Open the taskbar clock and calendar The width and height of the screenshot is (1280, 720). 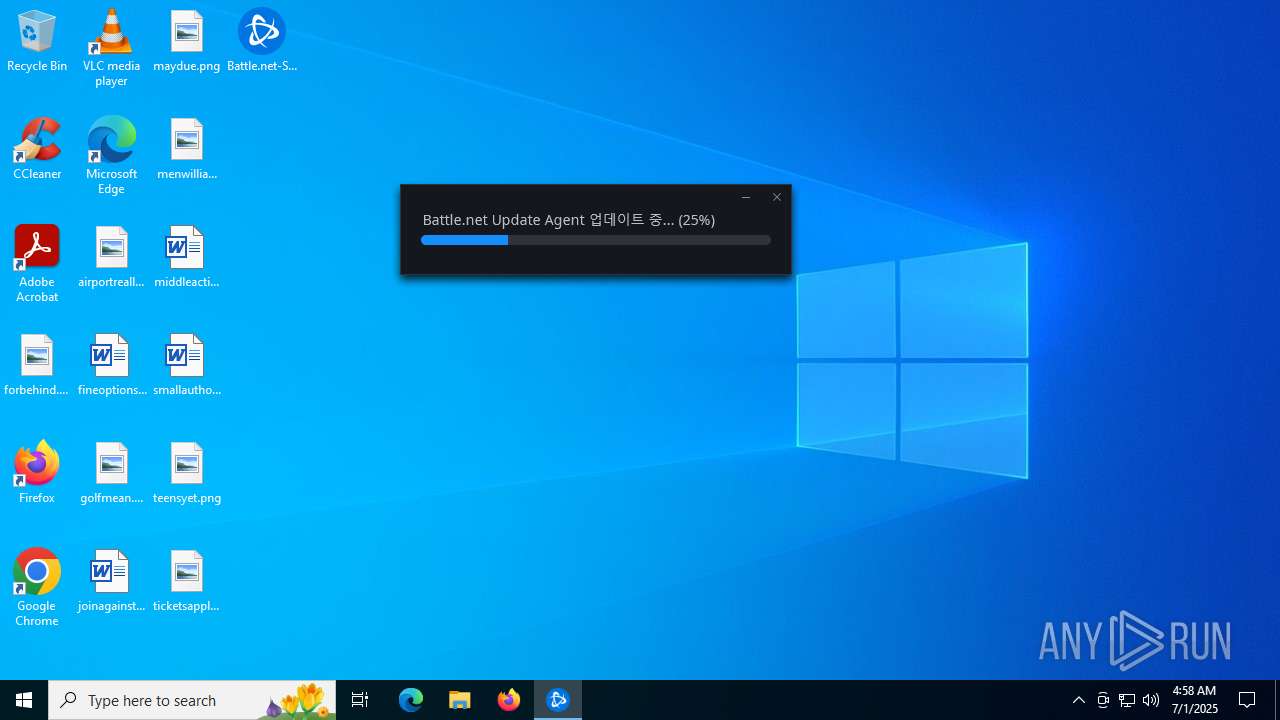[x=1195, y=700]
